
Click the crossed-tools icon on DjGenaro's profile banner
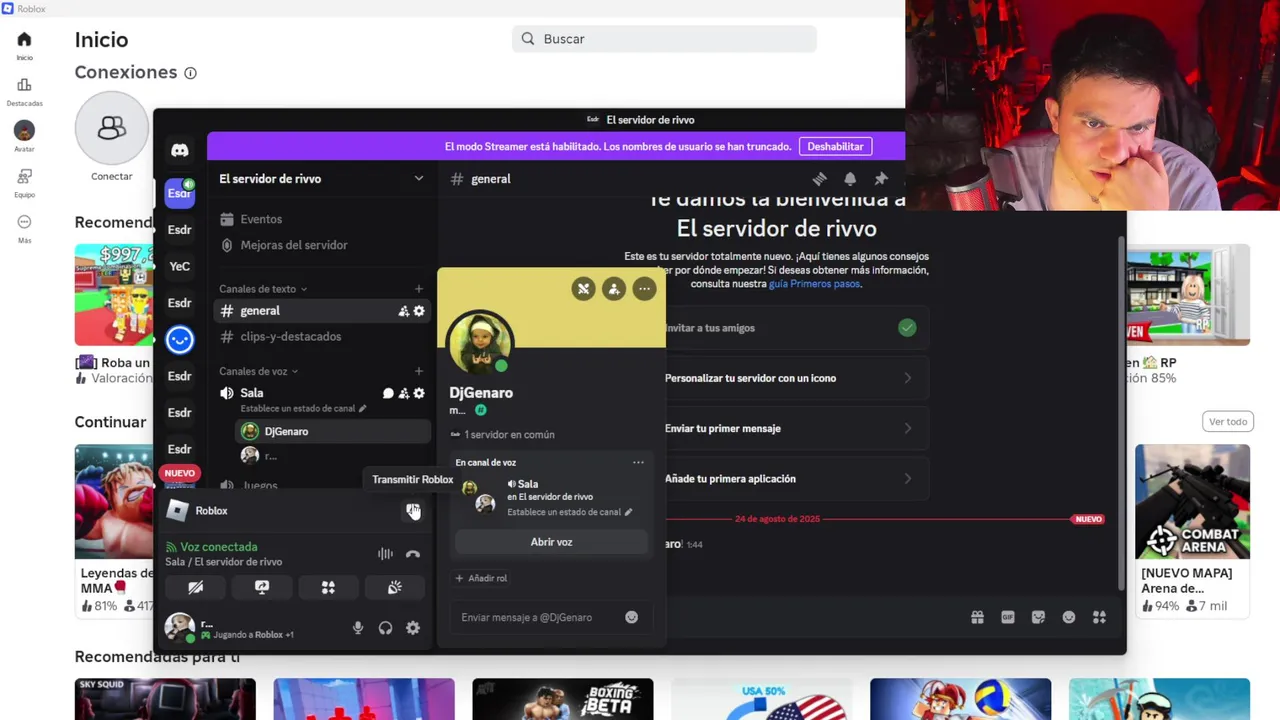click(583, 289)
